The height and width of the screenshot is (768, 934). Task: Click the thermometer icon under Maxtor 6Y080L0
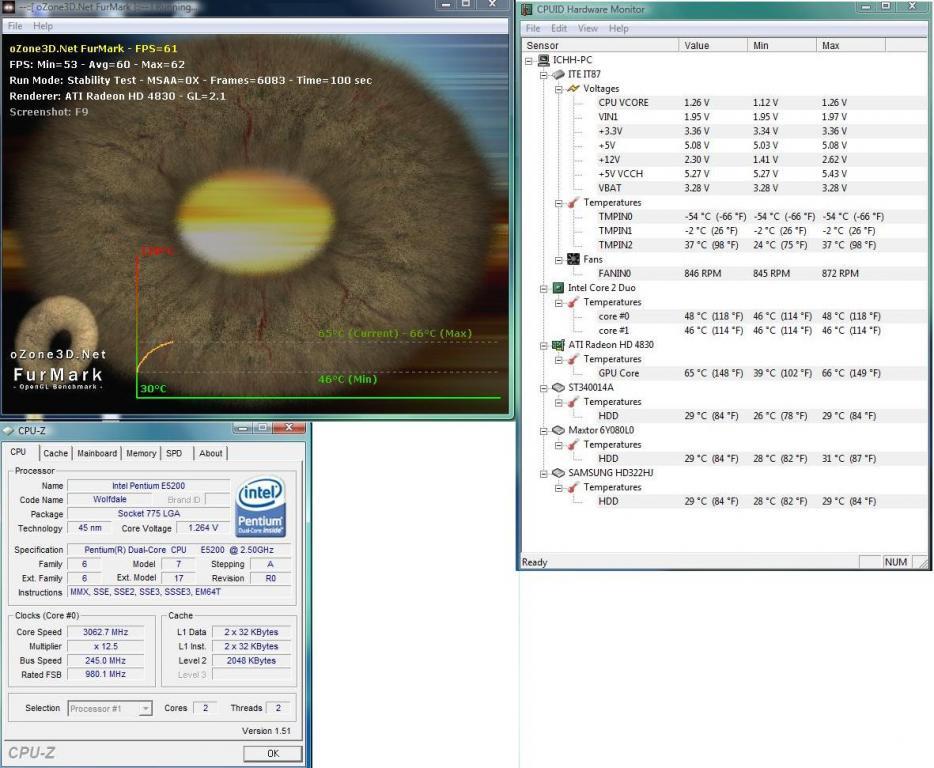point(573,445)
